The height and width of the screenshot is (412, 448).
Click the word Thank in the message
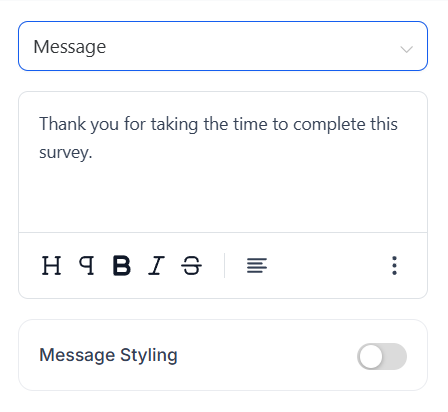[62, 124]
